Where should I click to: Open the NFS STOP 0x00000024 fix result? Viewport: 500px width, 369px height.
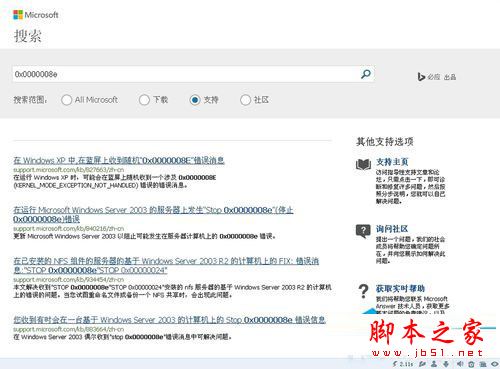(166, 265)
